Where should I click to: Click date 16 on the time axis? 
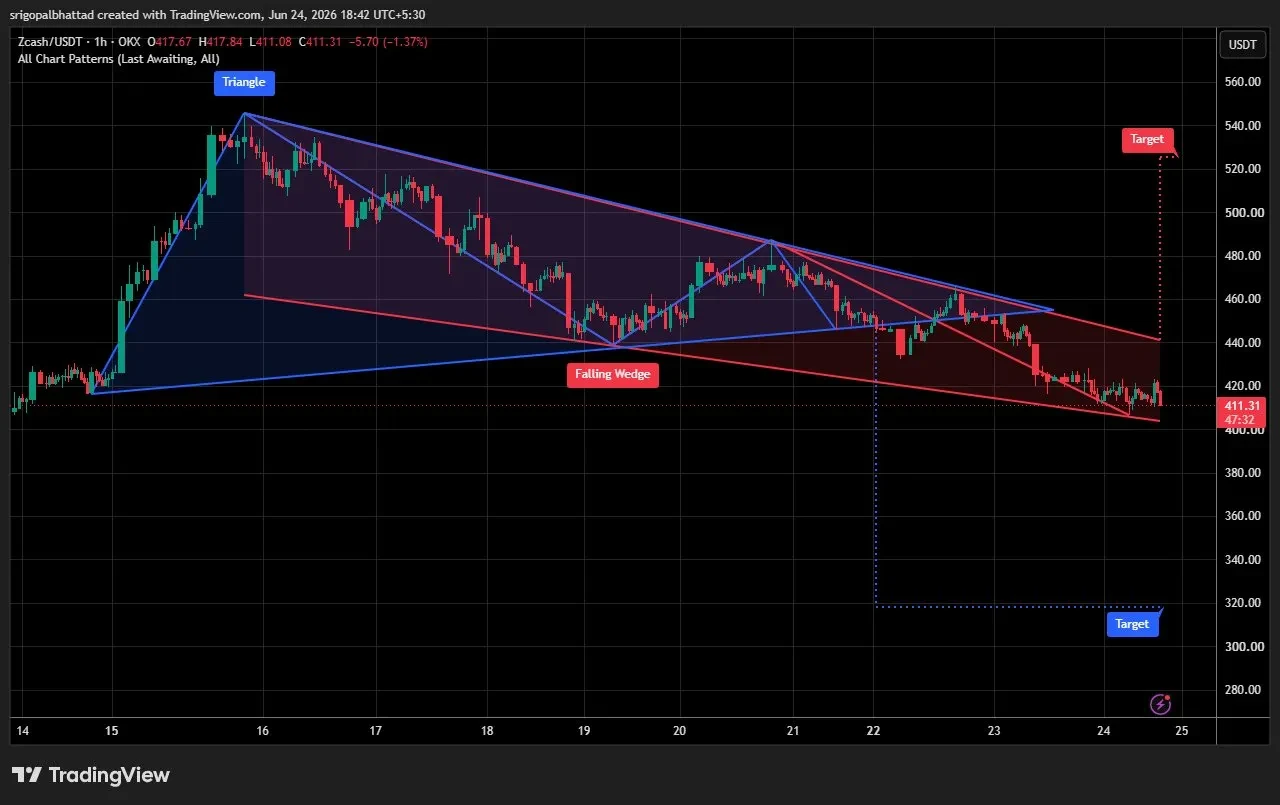pyautogui.click(x=262, y=732)
